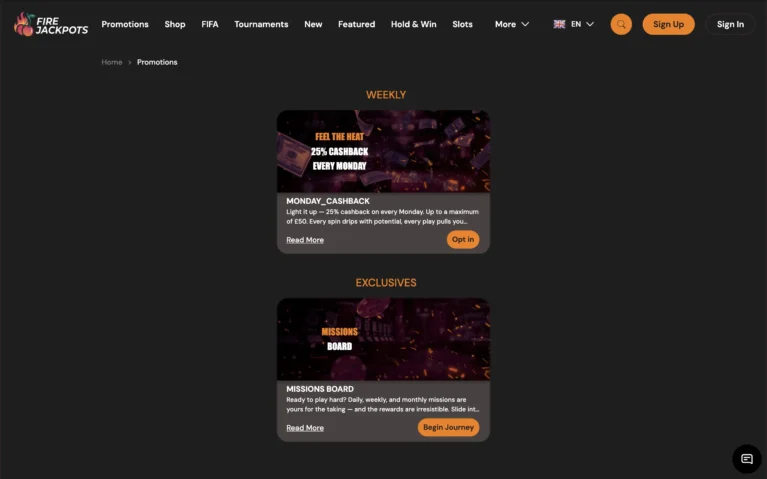767x479 pixels.
Task: Opt in to Monday cashback
Action: coord(463,239)
